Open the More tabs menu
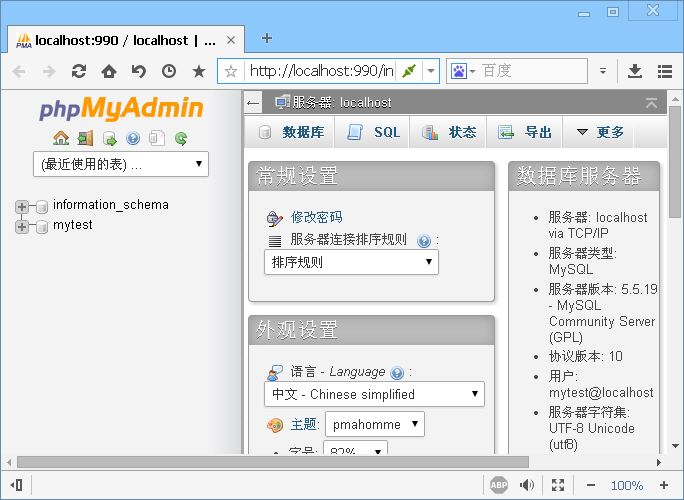Screen dimensions: 684x500 point(598,132)
